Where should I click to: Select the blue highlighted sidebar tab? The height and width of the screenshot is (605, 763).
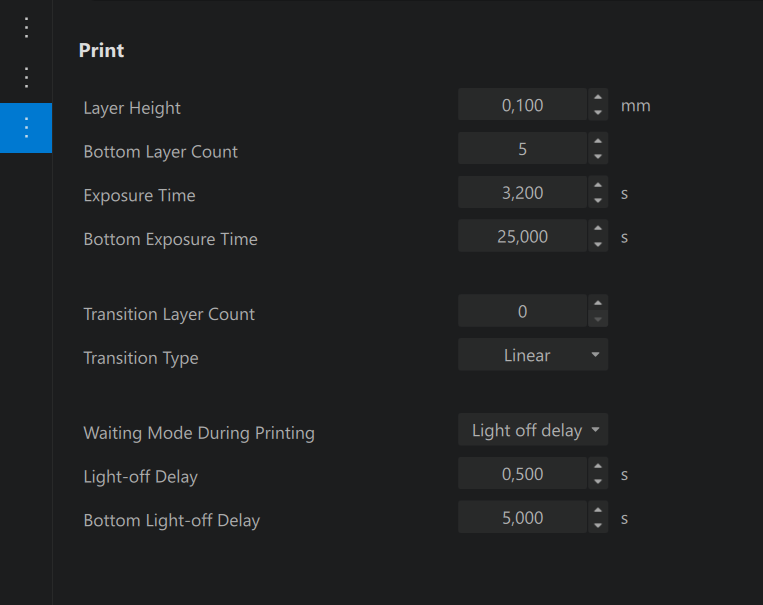pyautogui.click(x=26, y=128)
